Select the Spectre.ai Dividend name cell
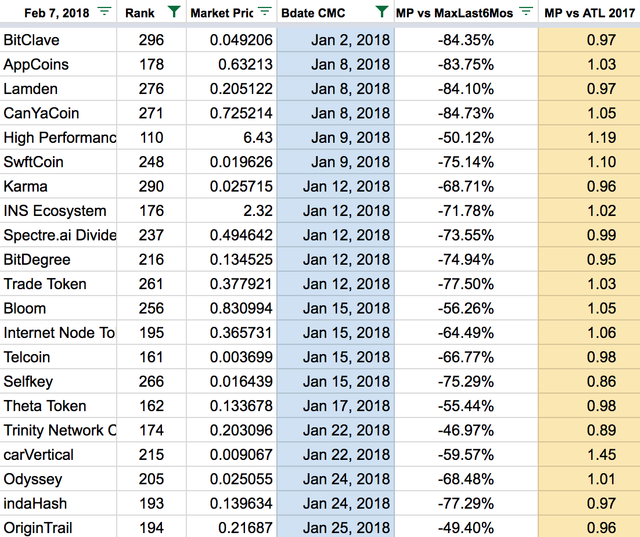The width and height of the screenshot is (640, 537). click(58, 235)
